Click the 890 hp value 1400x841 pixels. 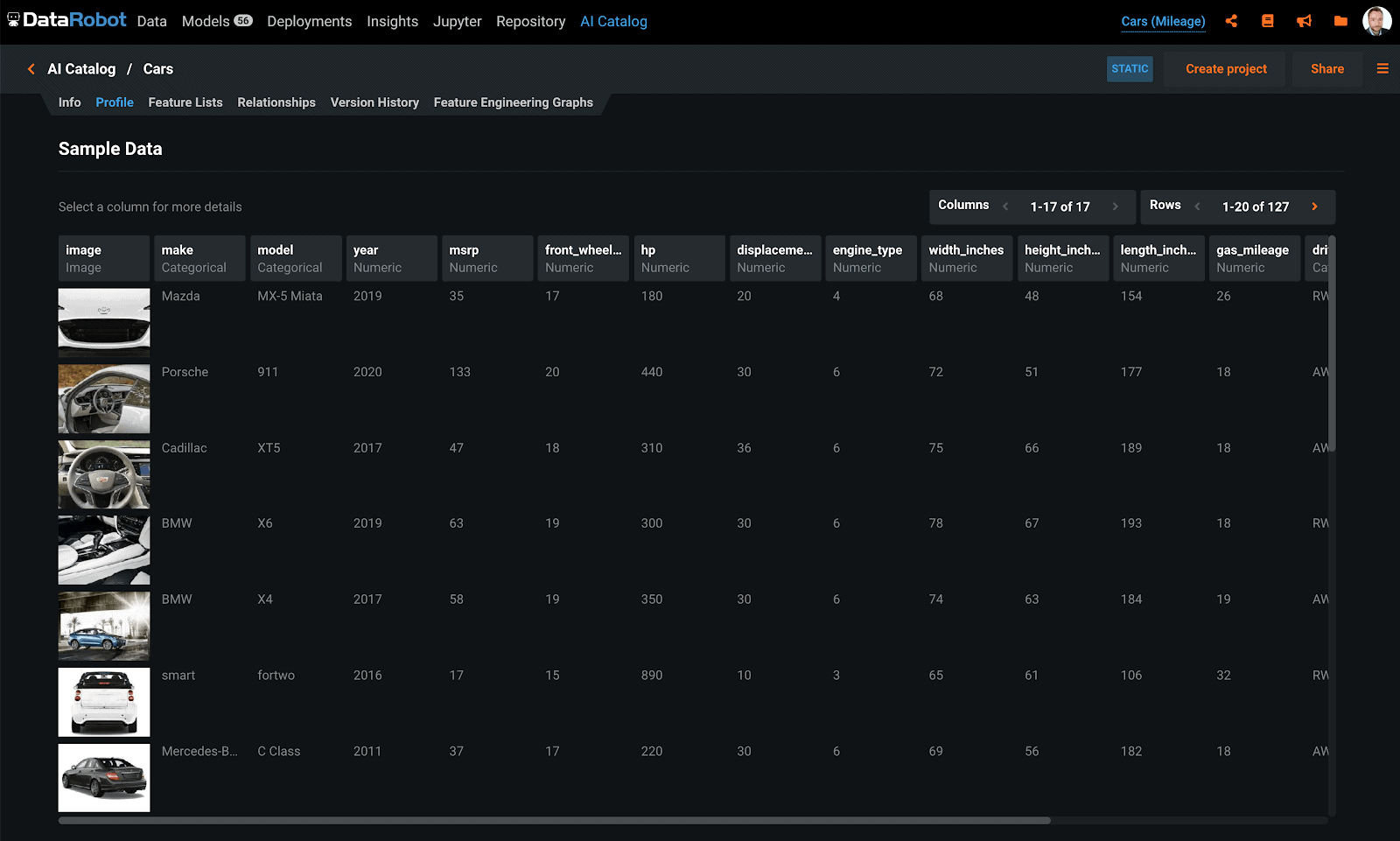[x=651, y=676]
